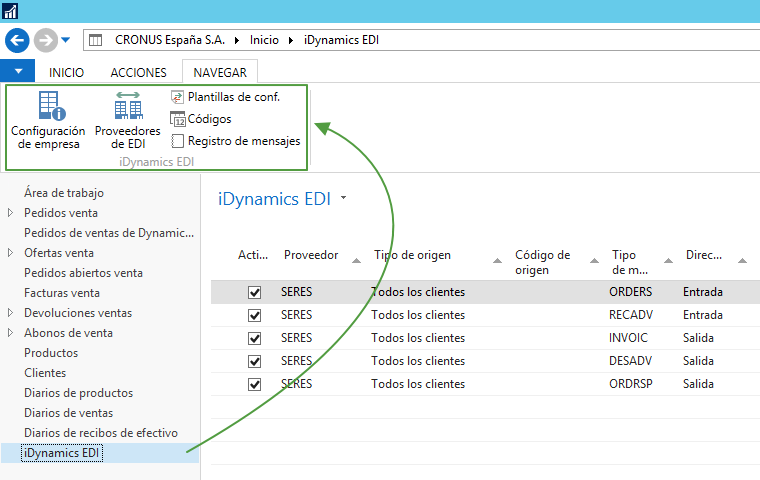The image size is (760, 480).
Task: Select iDynamics EDI in navigation pane
Action: coord(62,453)
